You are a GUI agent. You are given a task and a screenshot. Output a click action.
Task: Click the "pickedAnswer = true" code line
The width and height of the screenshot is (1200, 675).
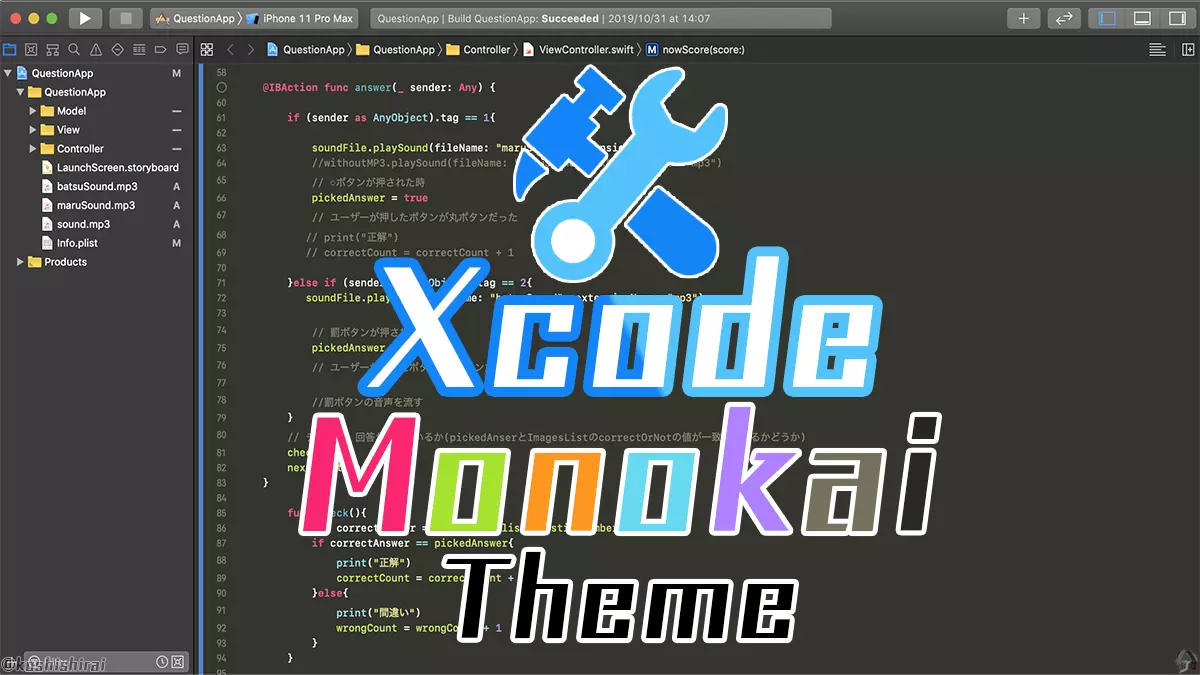pyautogui.click(x=370, y=198)
